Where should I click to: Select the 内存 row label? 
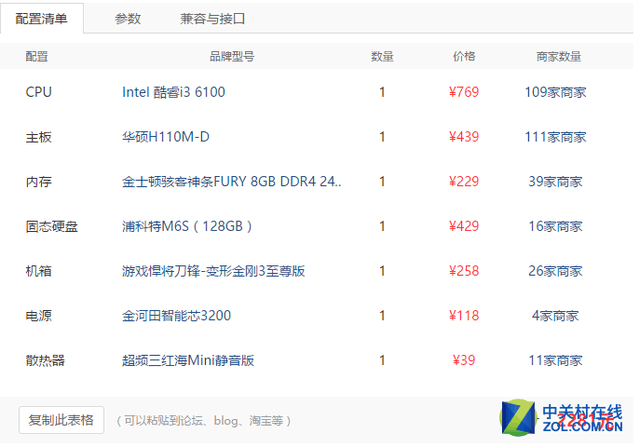[x=39, y=182]
